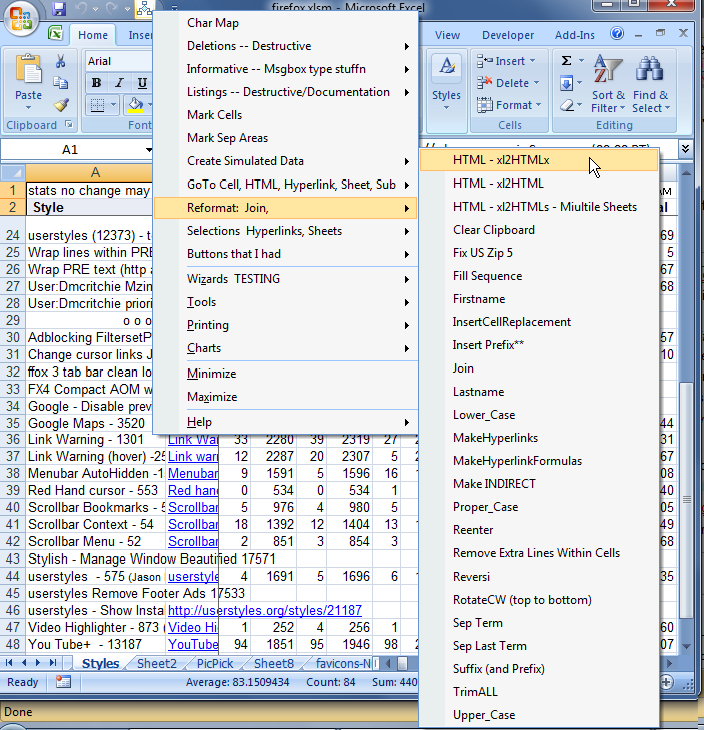This screenshot has height=730, width=704.
Task: Cut selection with the scissors icon
Action: [61, 61]
